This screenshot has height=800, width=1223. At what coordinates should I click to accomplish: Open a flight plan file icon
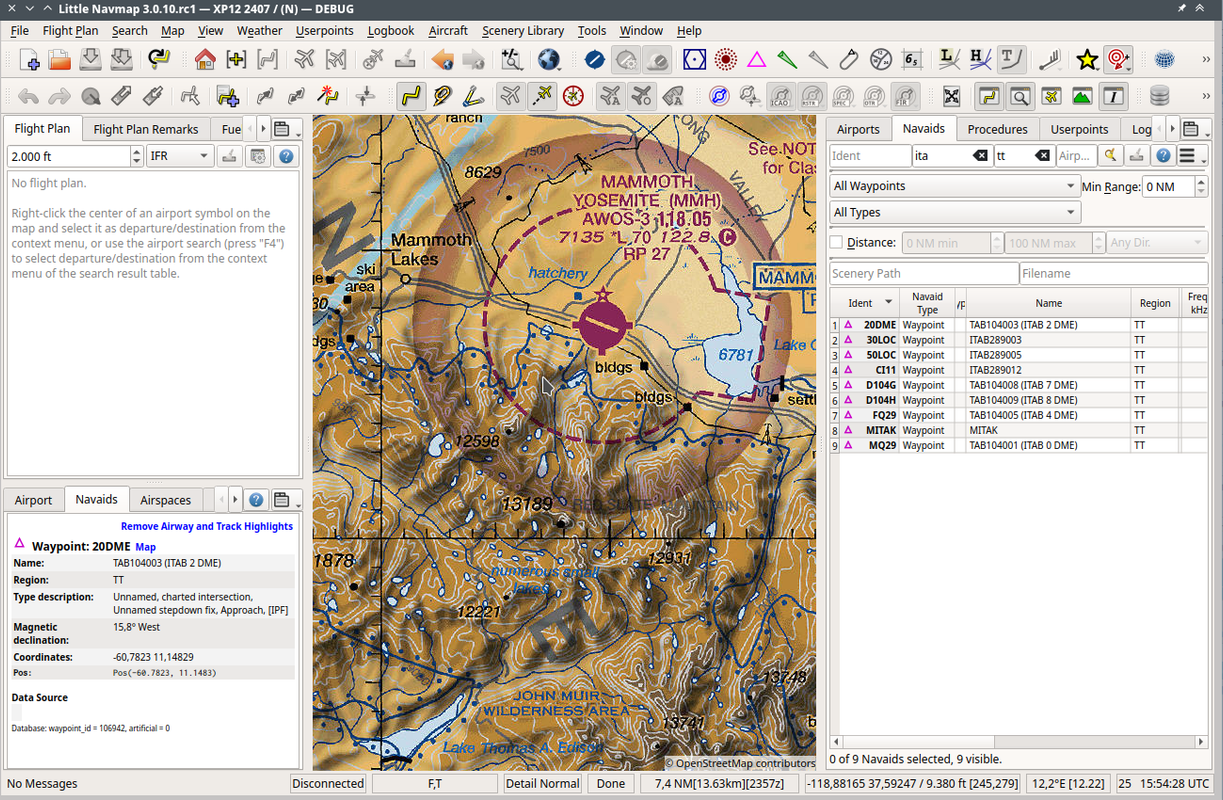tap(60, 60)
